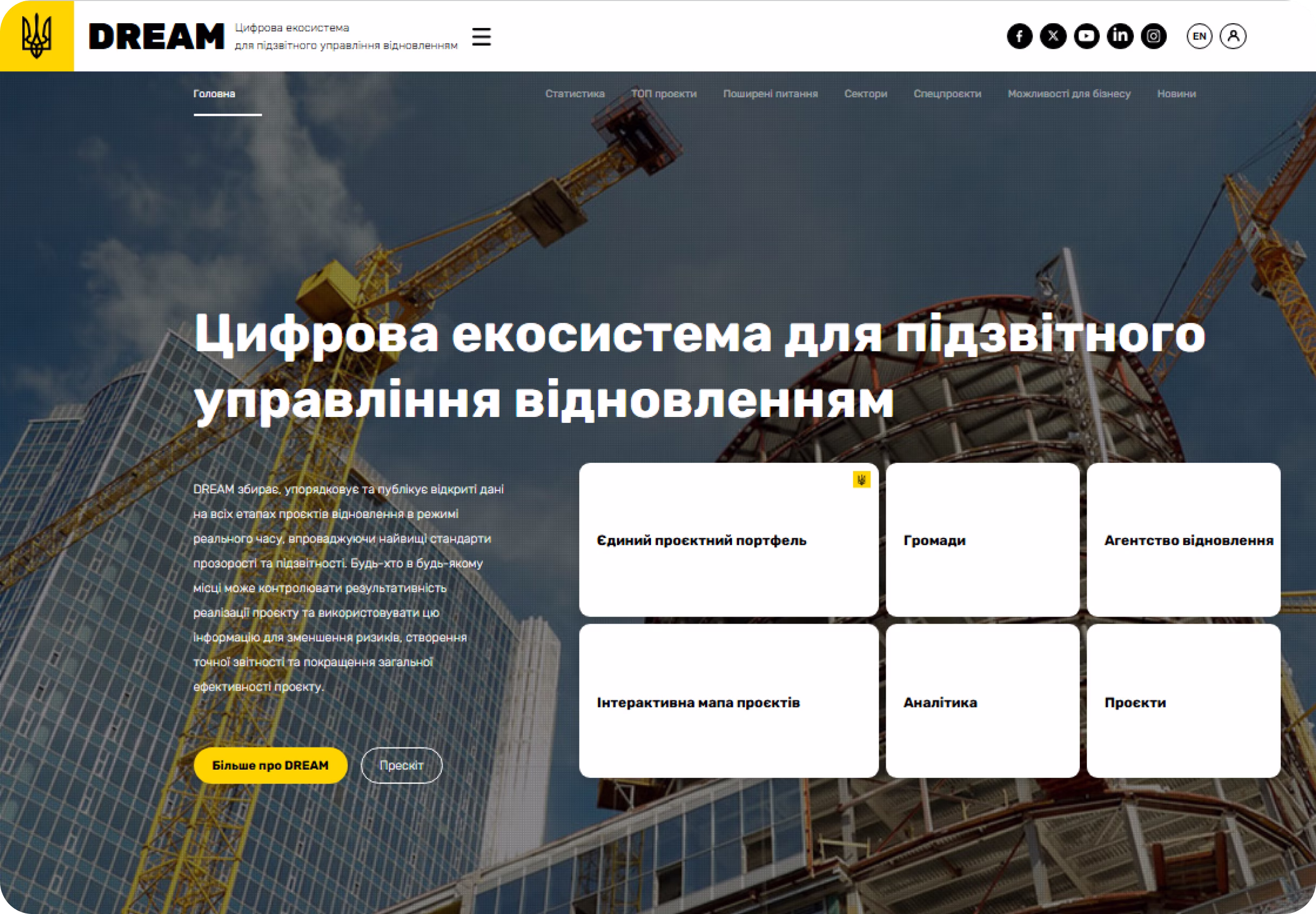The width and height of the screenshot is (1316, 914).
Task: Open the Агентство відновлення card
Action: click(1183, 539)
